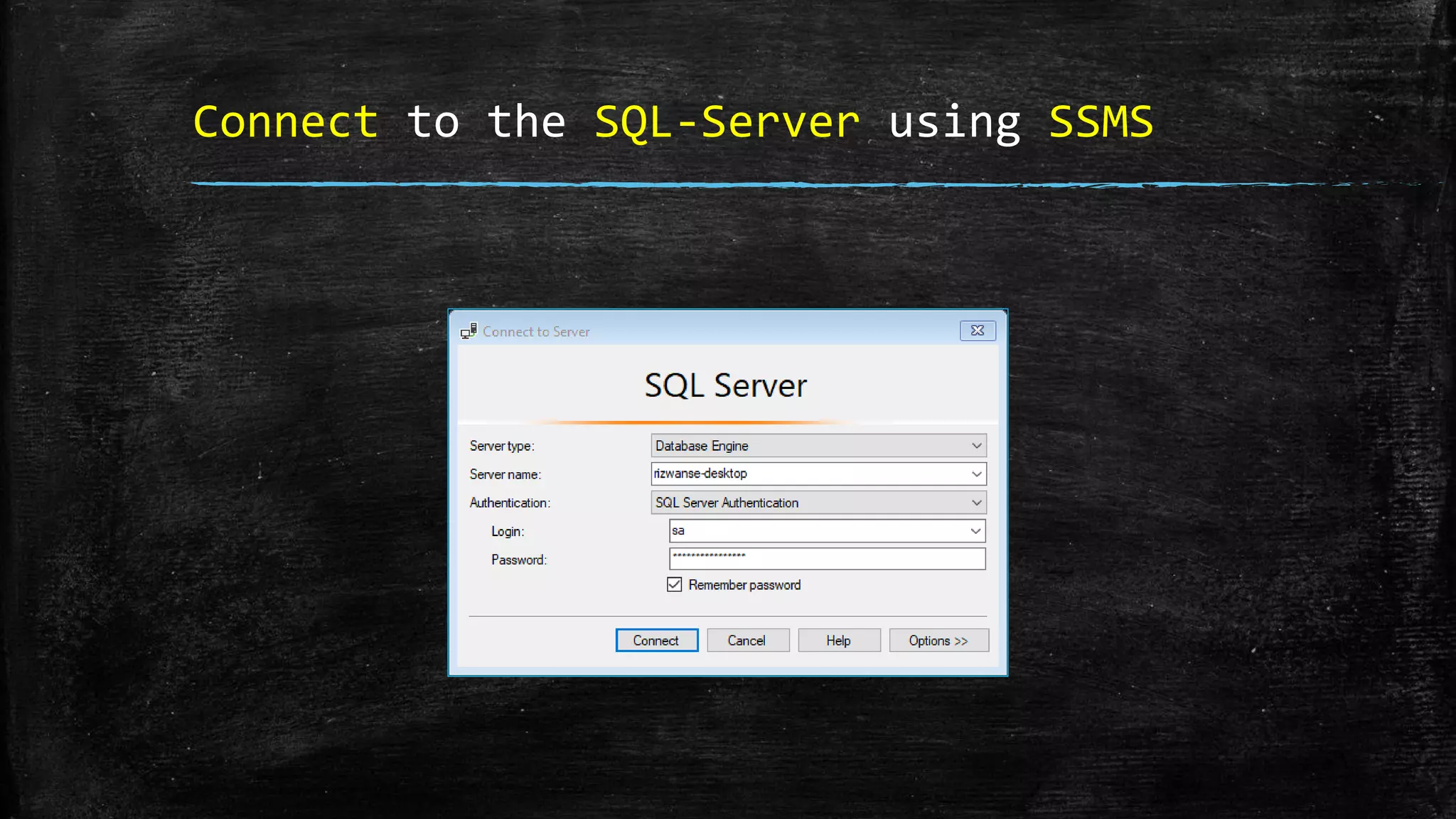Close the Connect to Server dialog
Viewport: 1456px width, 819px height.
click(978, 331)
